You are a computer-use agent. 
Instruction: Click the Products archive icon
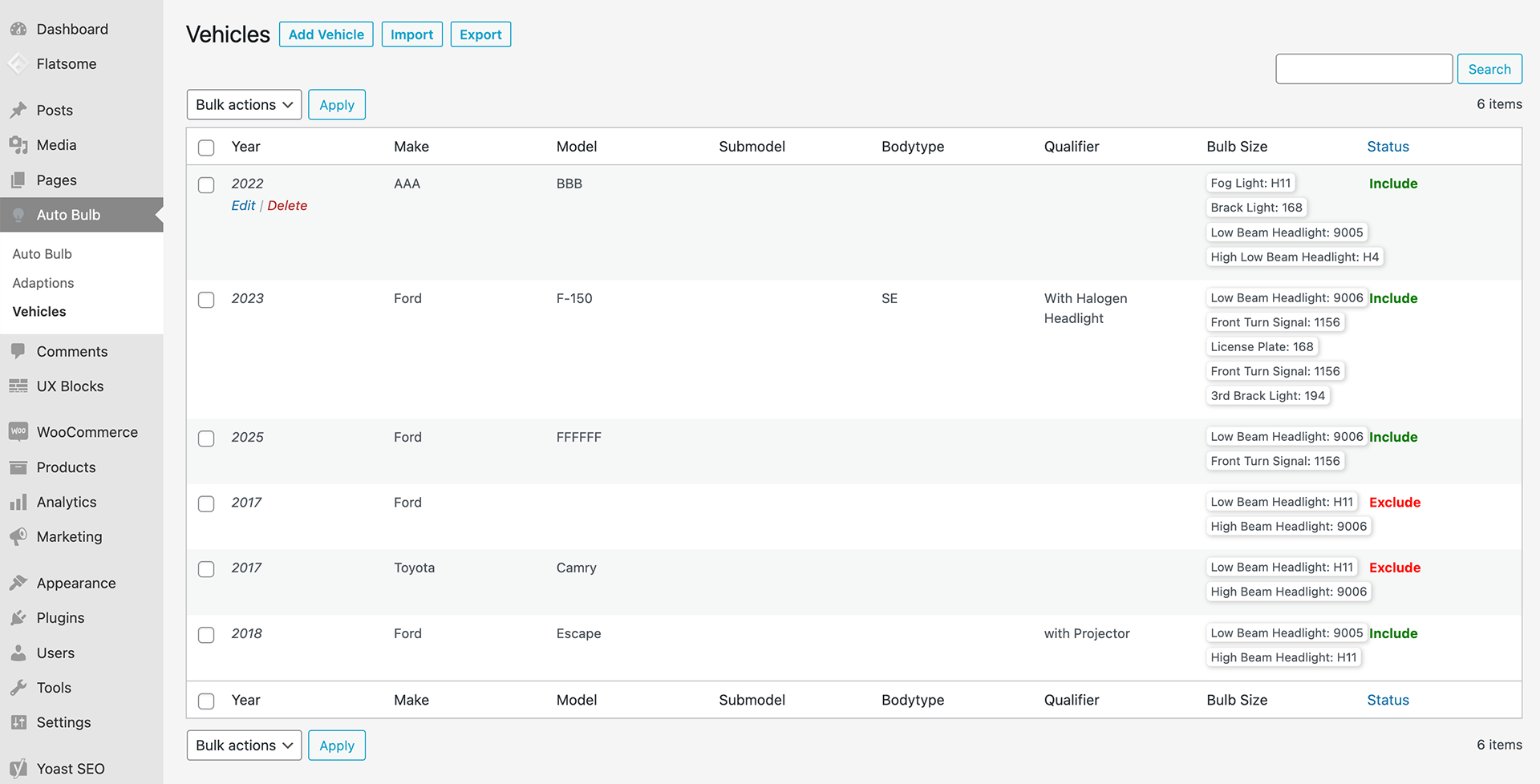pyautogui.click(x=18, y=467)
